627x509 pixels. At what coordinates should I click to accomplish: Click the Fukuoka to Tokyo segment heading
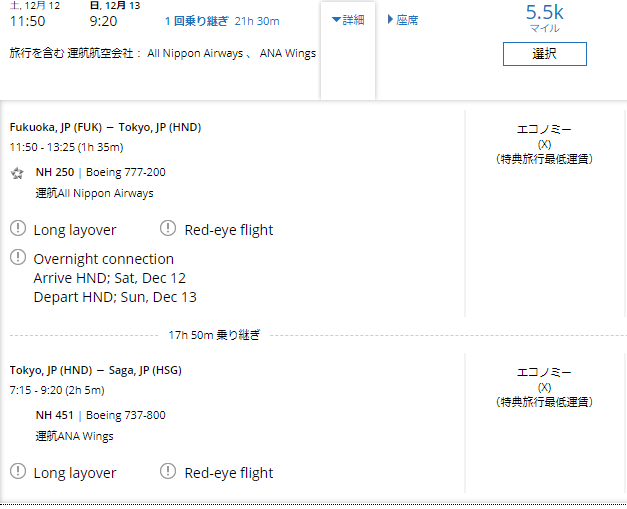point(106,127)
